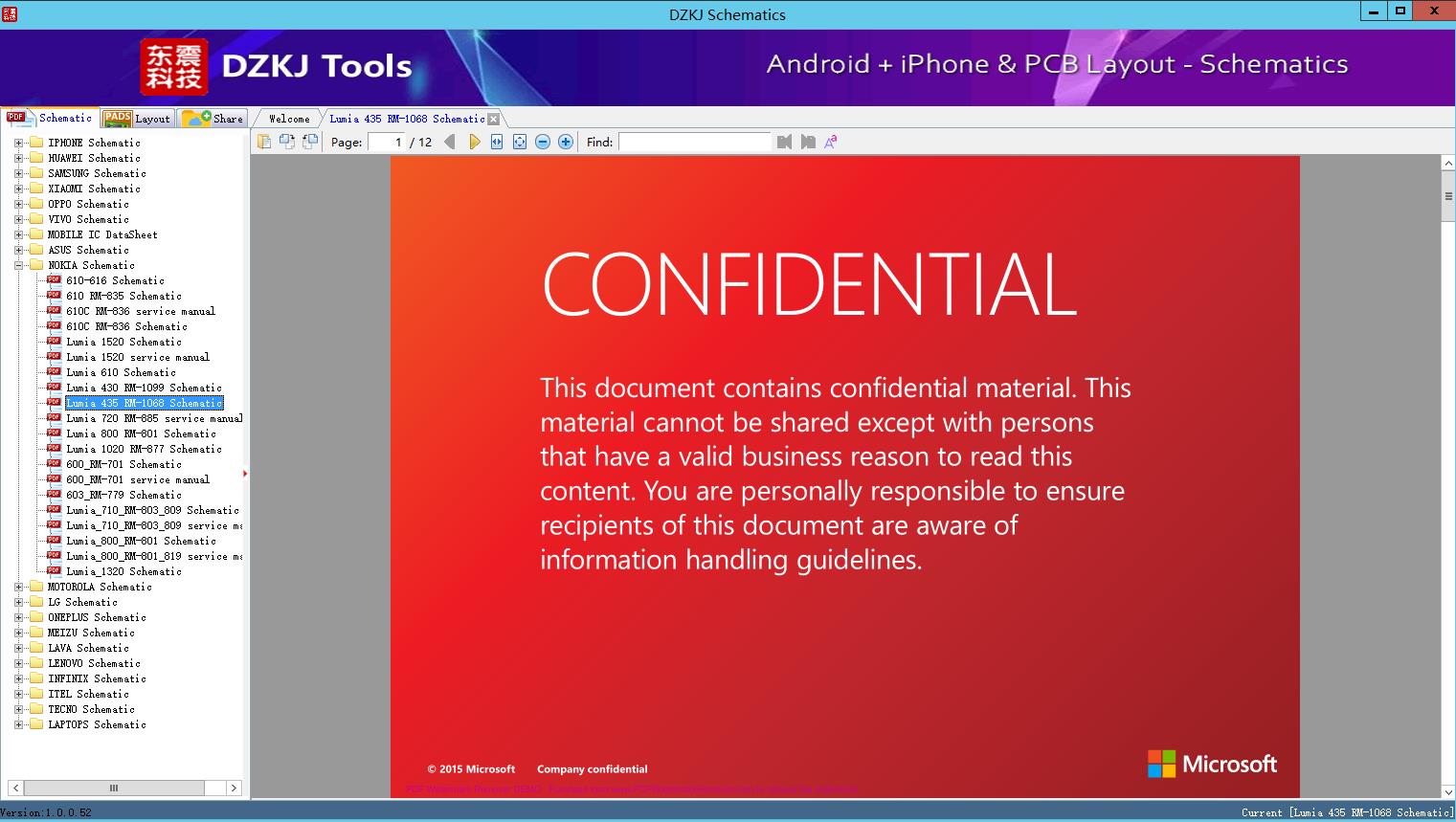Click the DZKJ red logo in banner
Image resolution: width=1456 pixels, height=822 pixels.
tap(174, 66)
